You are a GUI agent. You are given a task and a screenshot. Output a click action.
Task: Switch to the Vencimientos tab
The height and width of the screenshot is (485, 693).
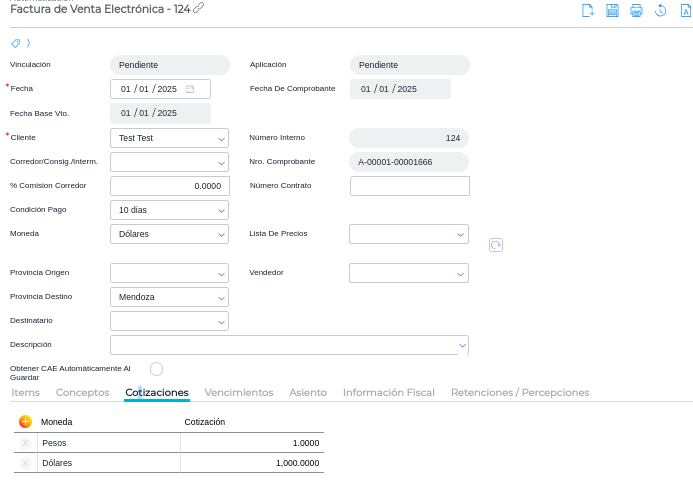click(x=238, y=393)
